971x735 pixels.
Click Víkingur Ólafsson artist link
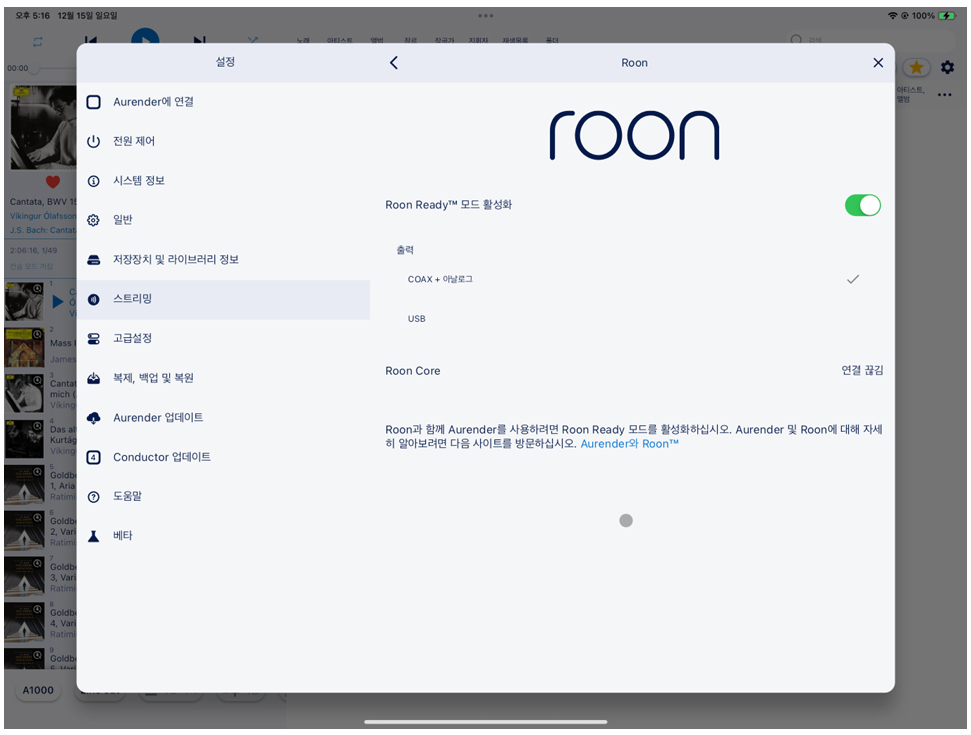(x=43, y=216)
